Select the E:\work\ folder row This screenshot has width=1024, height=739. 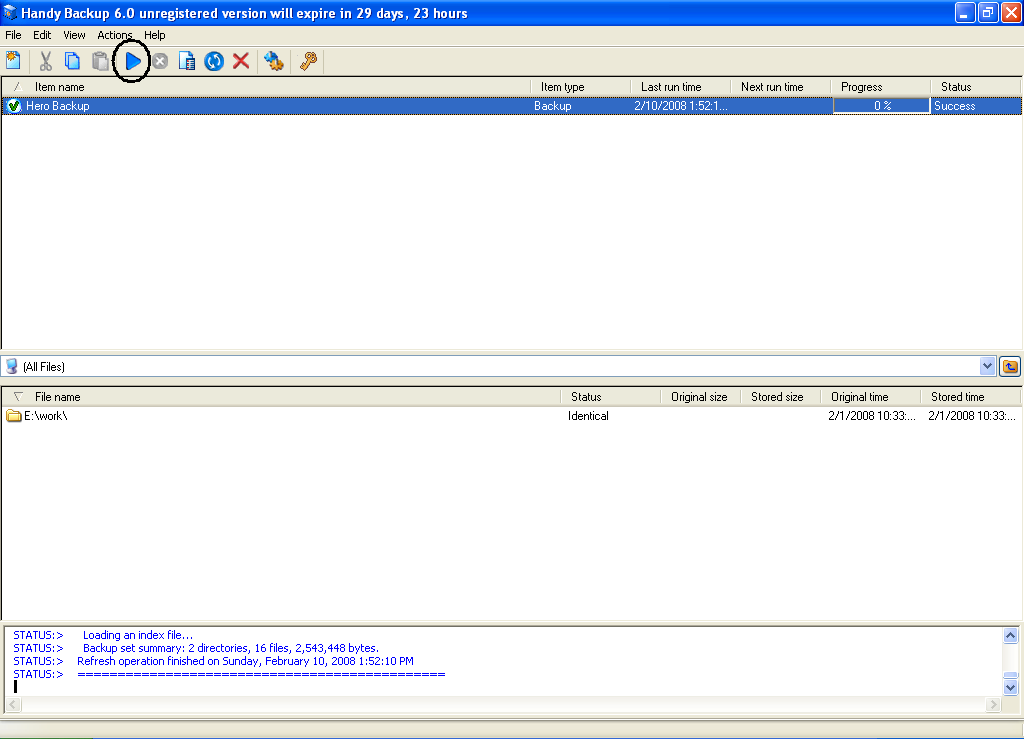46,416
